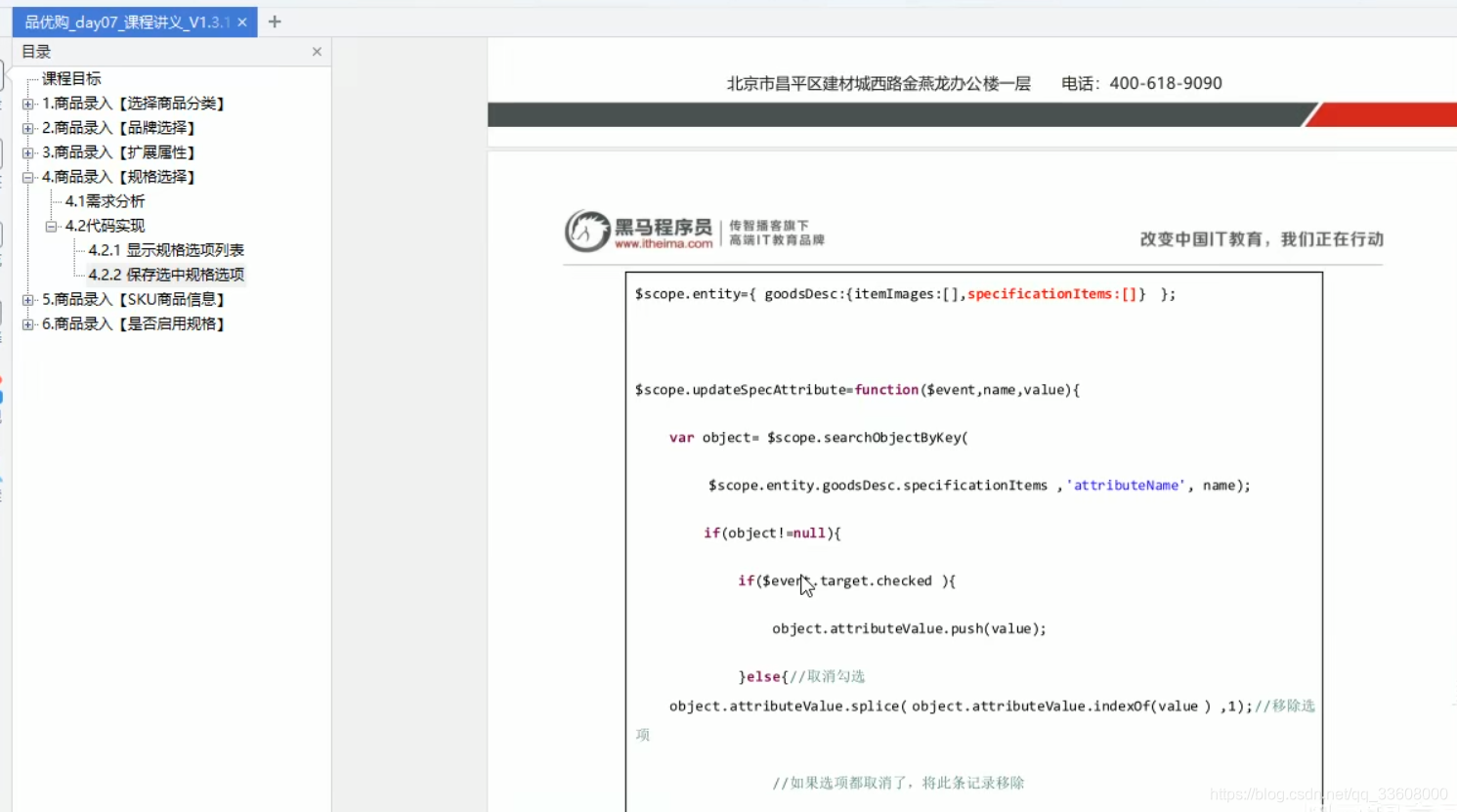Click the 目录 panel title
Image resolution: width=1457 pixels, height=812 pixels.
[x=36, y=52]
